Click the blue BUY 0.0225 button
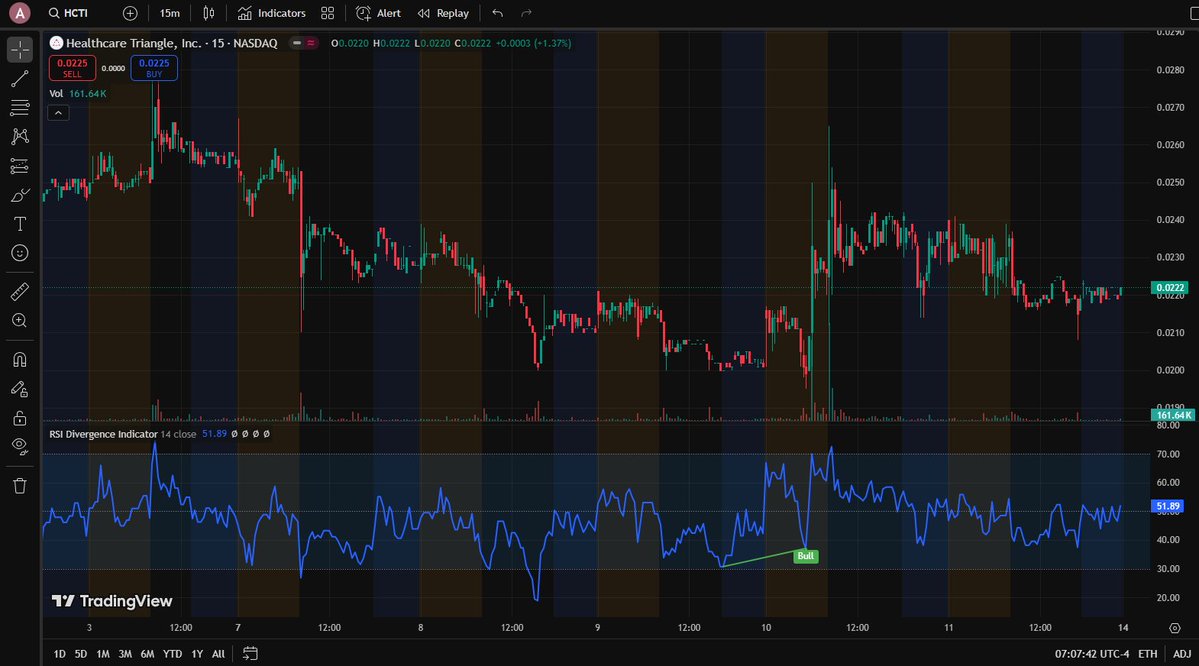Image resolution: width=1199 pixels, height=666 pixels. tap(154, 68)
